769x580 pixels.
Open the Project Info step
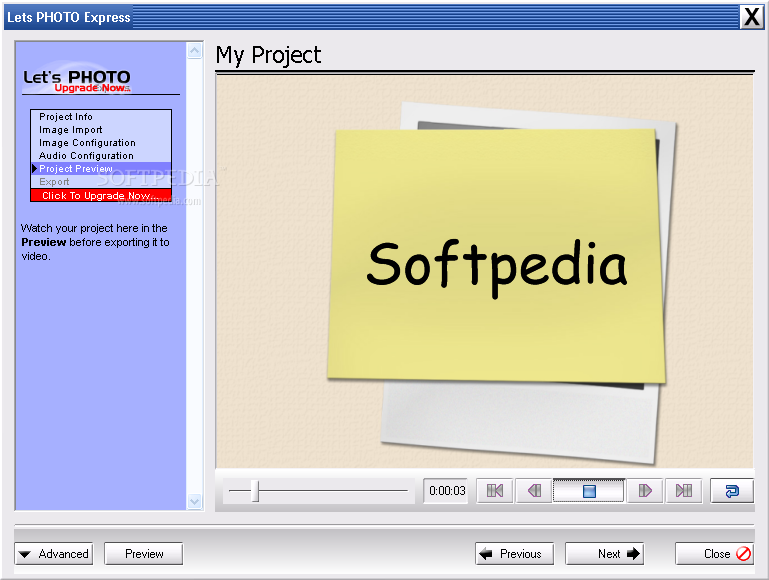click(x=101, y=117)
